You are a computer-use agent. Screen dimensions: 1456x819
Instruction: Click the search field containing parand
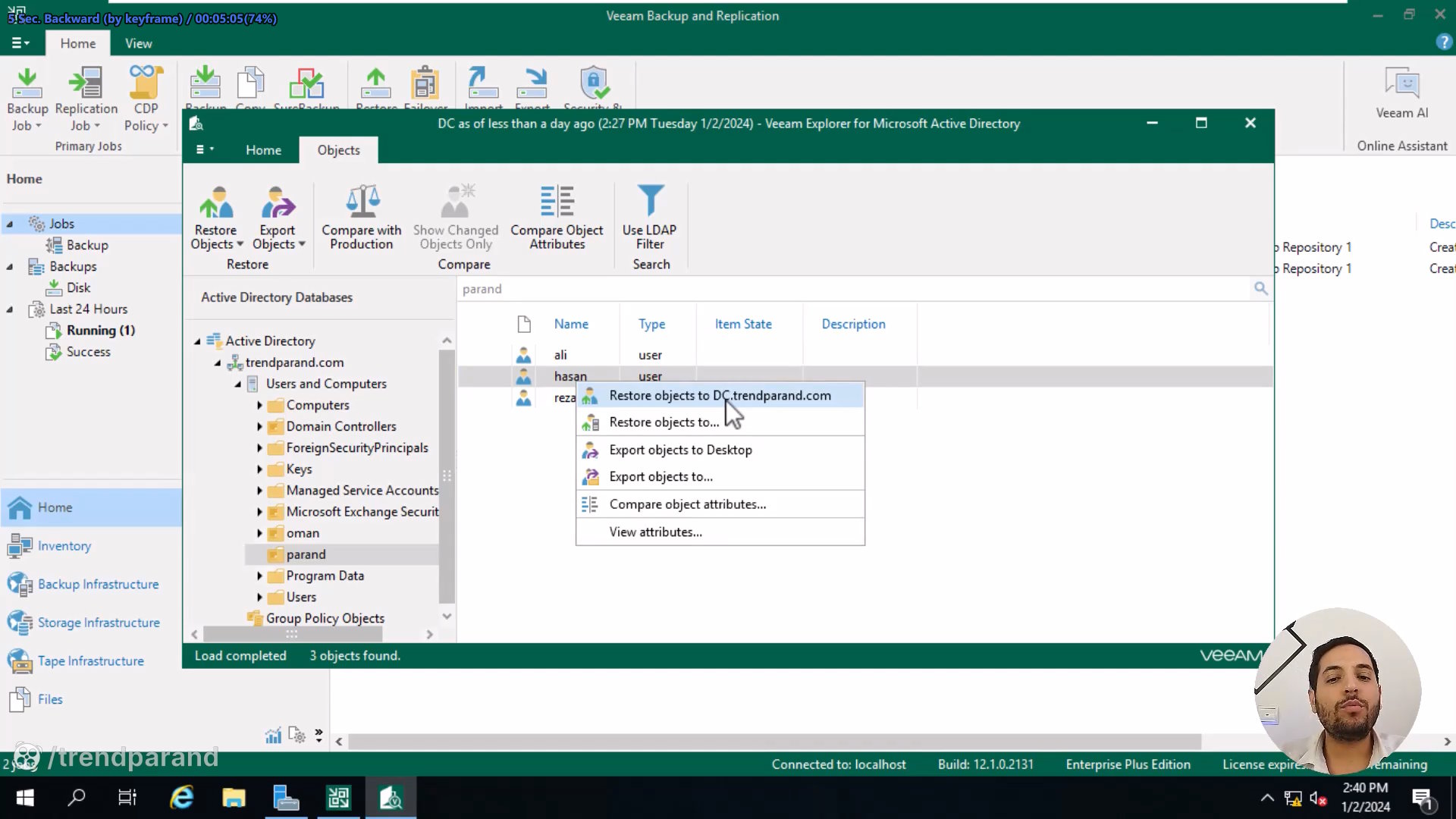[x=853, y=289]
